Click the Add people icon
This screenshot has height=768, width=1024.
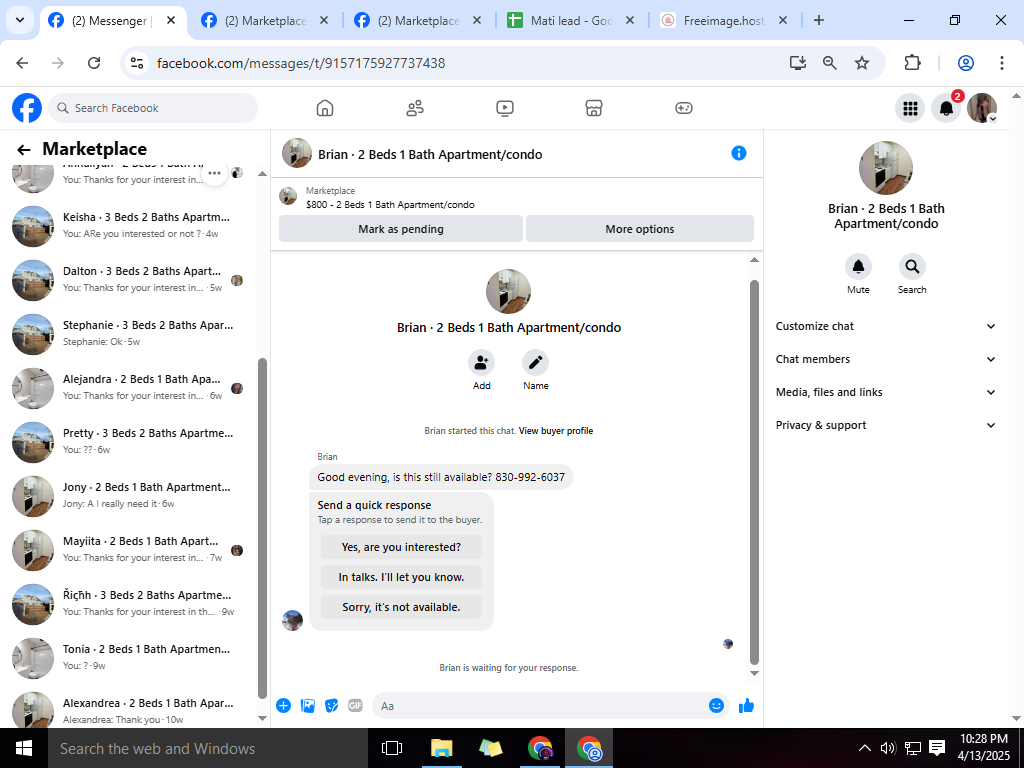pos(481,362)
